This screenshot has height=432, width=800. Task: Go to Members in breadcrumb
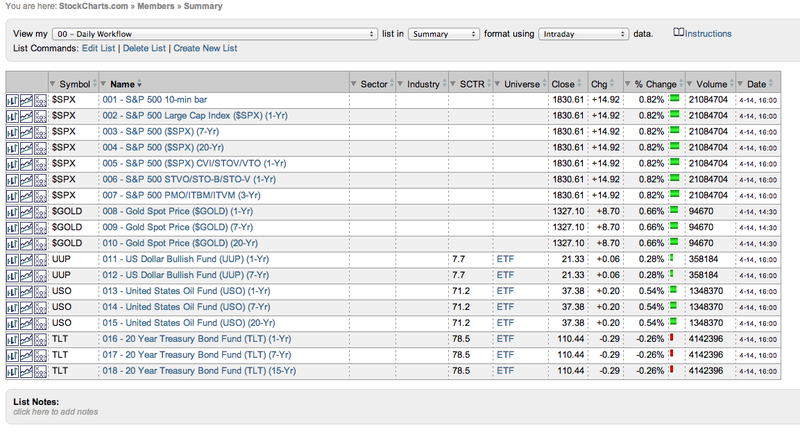tap(156, 6)
